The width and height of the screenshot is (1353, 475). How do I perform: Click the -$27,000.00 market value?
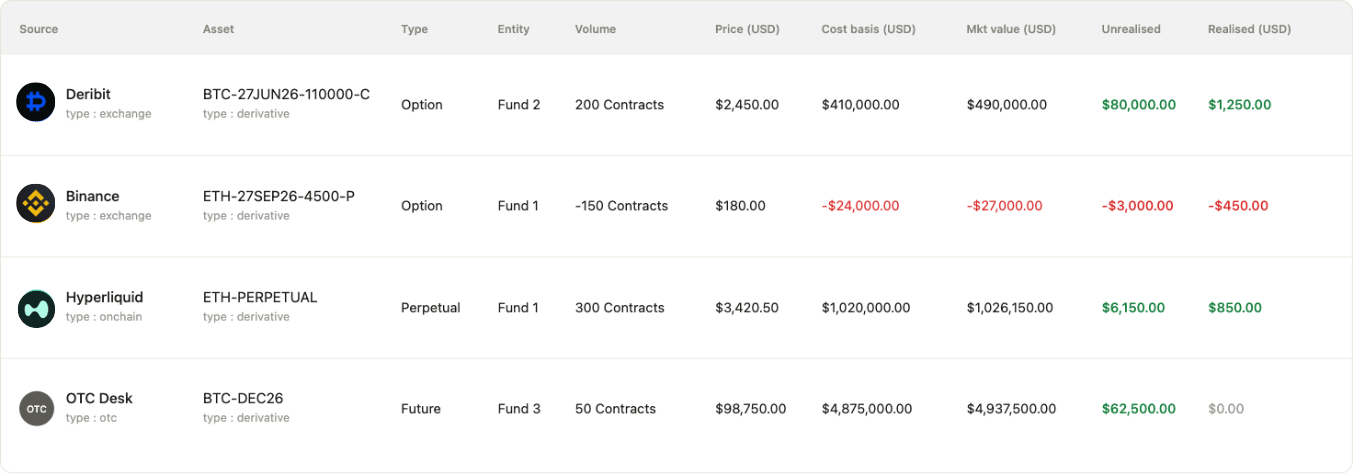click(1005, 205)
